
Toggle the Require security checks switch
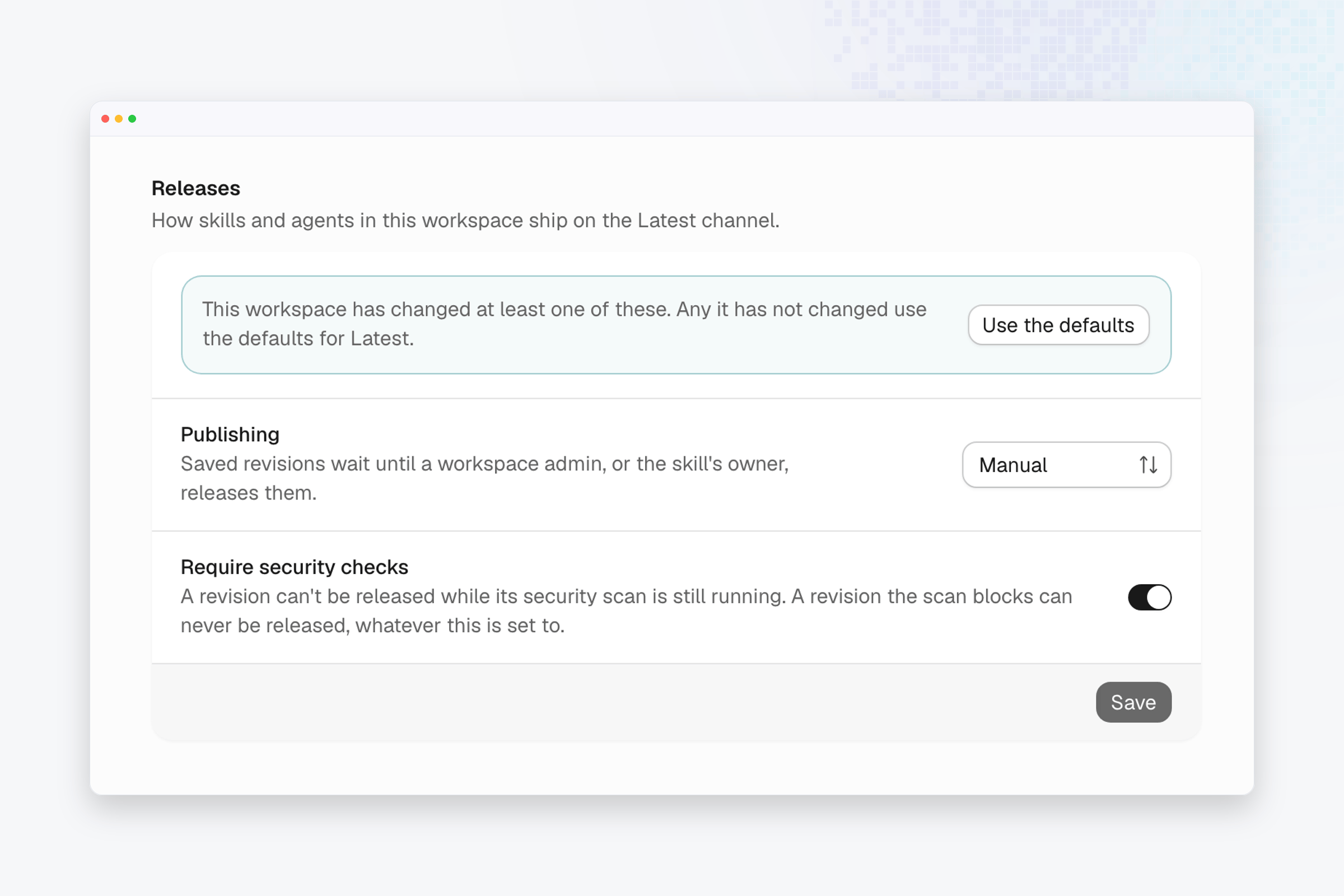[1149, 597]
